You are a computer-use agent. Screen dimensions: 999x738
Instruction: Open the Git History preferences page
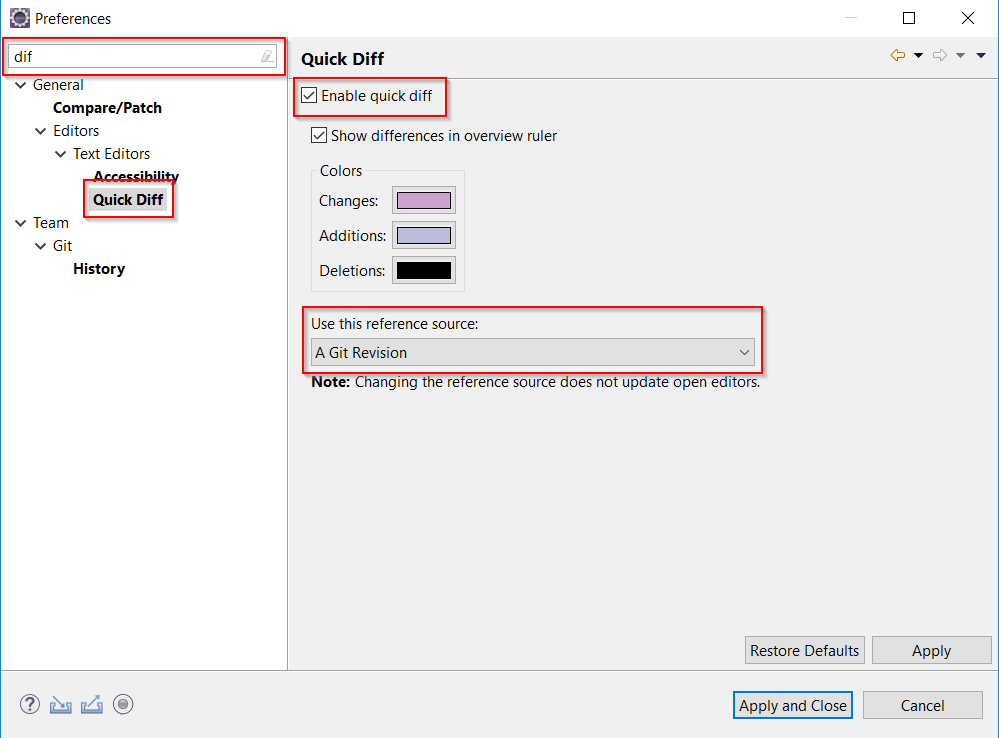click(x=99, y=269)
